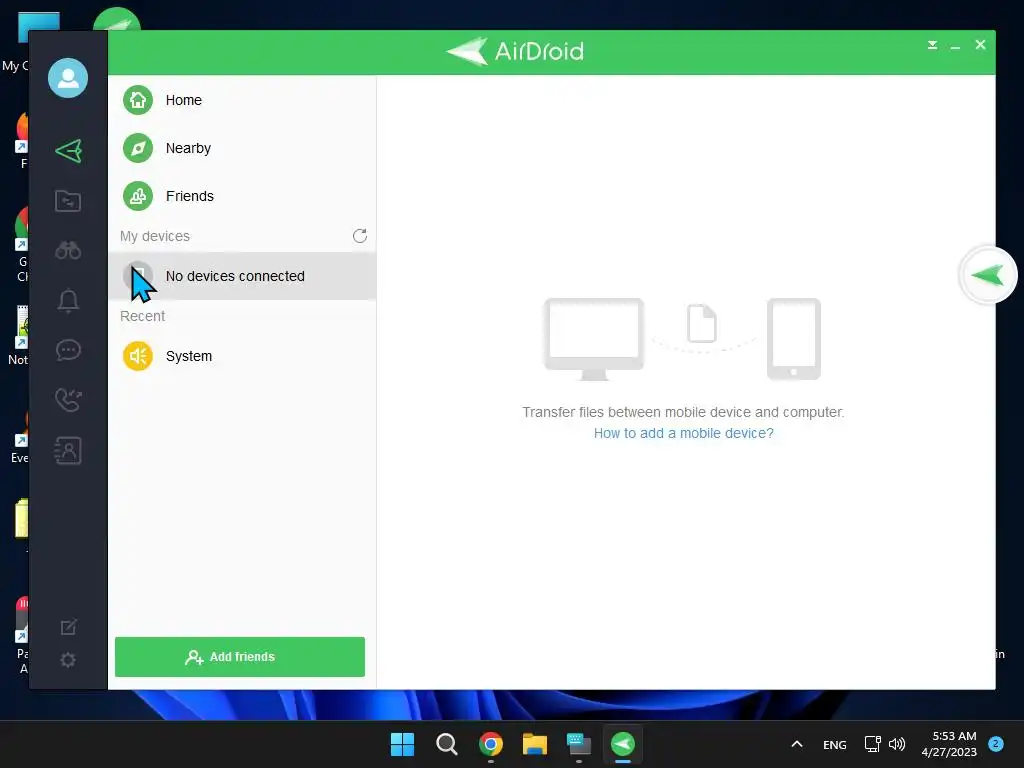This screenshot has height=768, width=1024.
Task: Show hidden system tray icons
Action: pyautogui.click(x=797, y=744)
